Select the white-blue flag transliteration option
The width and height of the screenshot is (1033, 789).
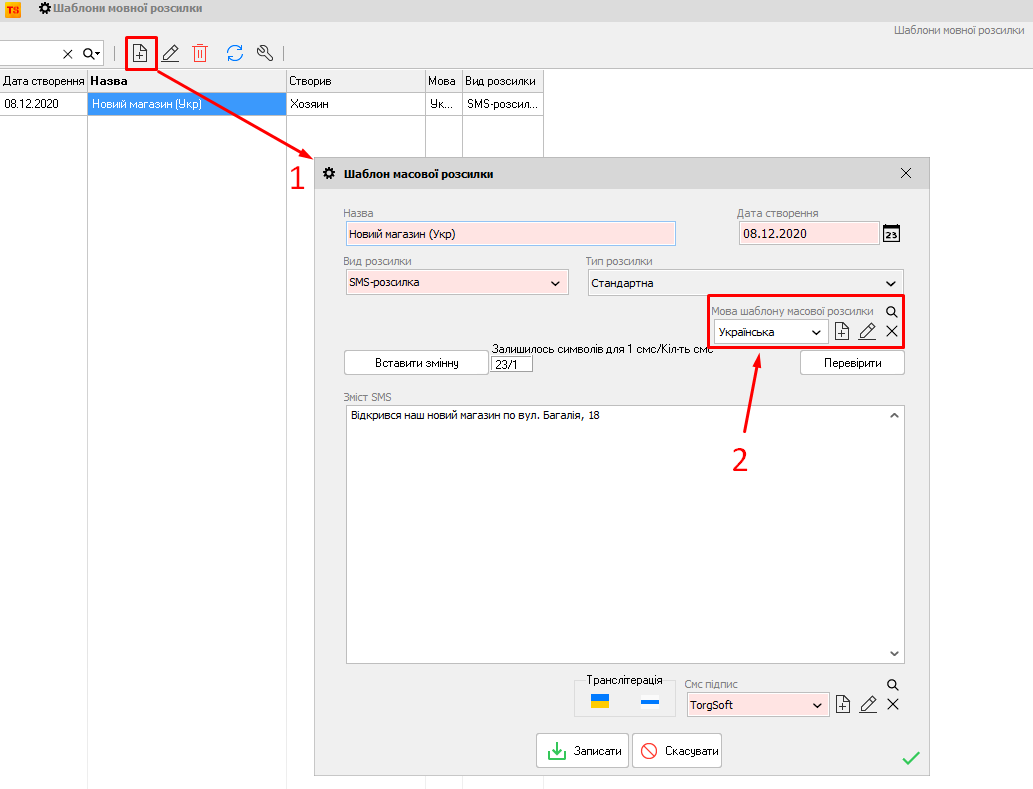click(x=650, y=701)
